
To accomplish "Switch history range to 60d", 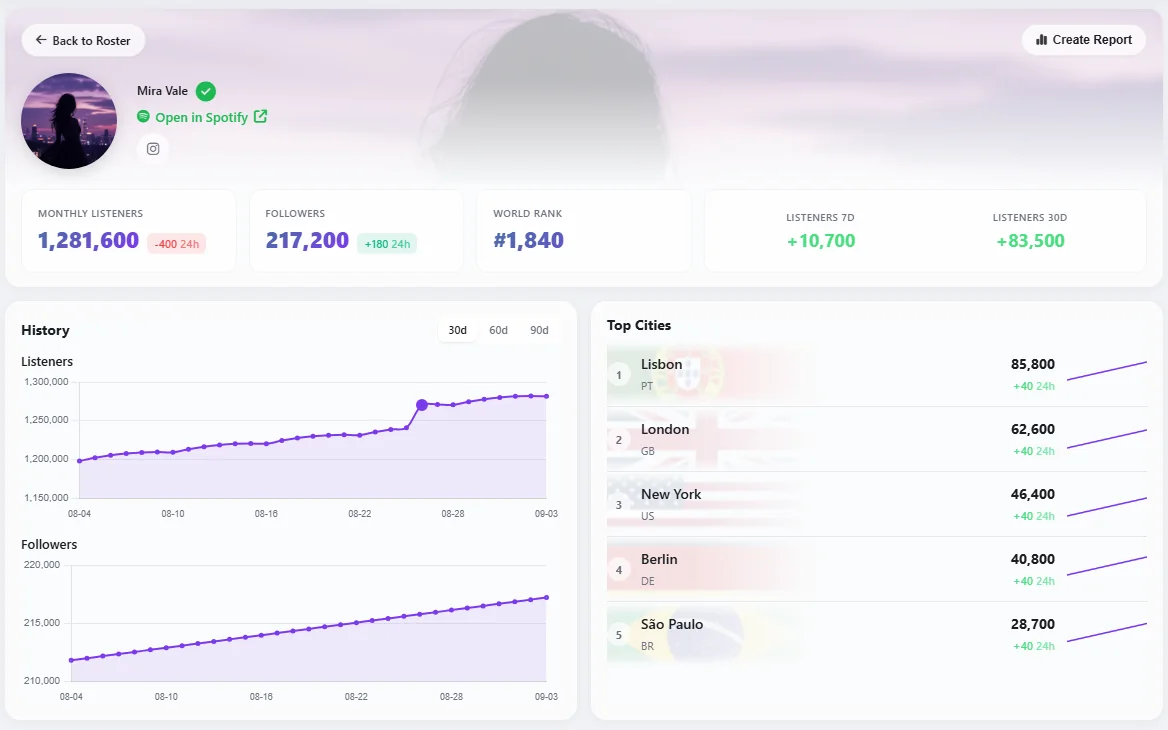I will pyautogui.click(x=498, y=330).
